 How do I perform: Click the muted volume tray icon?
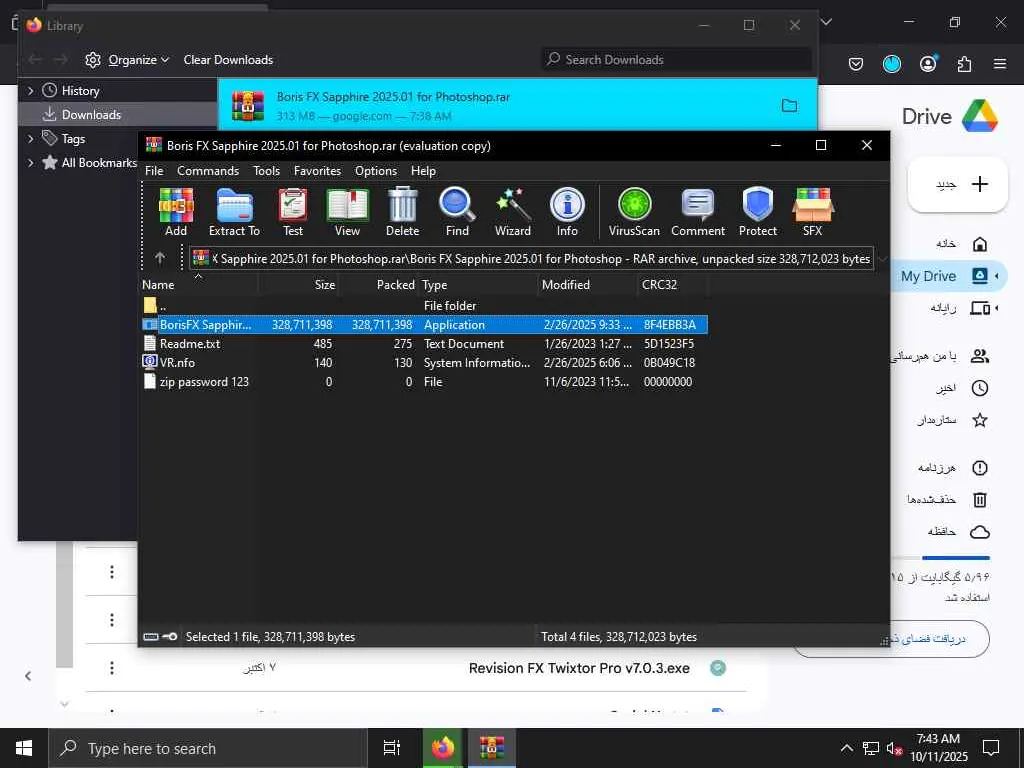(894, 748)
